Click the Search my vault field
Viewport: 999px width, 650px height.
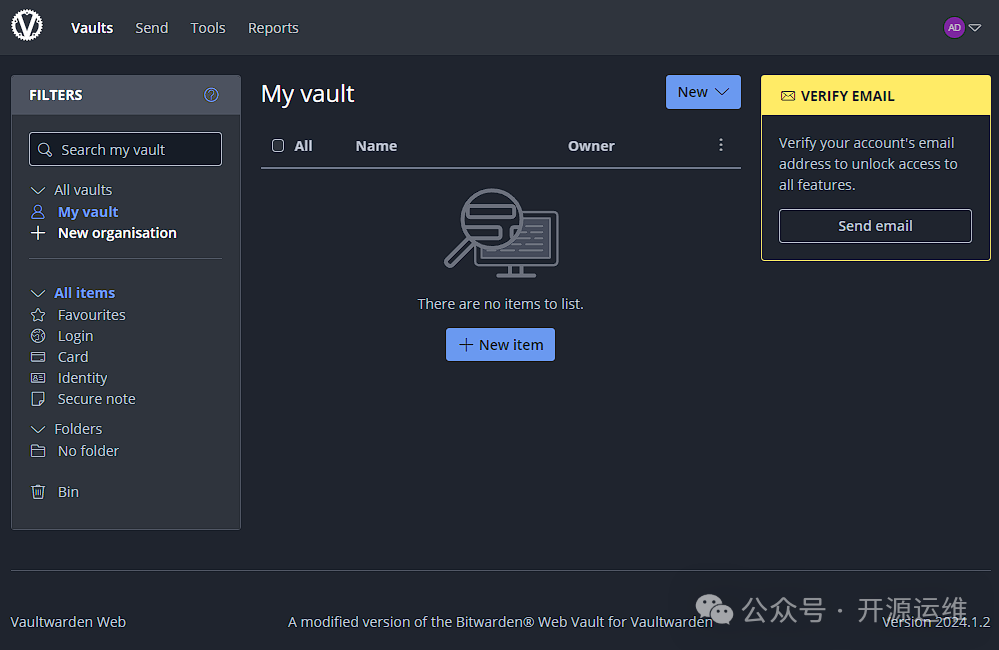pos(124,148)
